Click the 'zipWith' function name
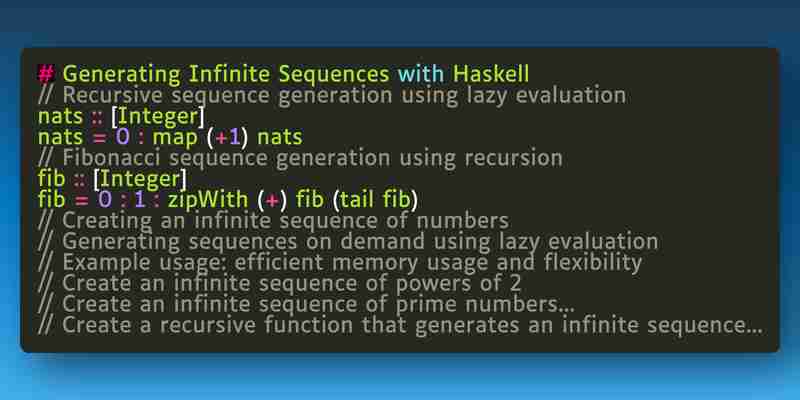Image resolution: width=800 pixels, height=400 pixels. pyautogui.click(x=208, y=200)
